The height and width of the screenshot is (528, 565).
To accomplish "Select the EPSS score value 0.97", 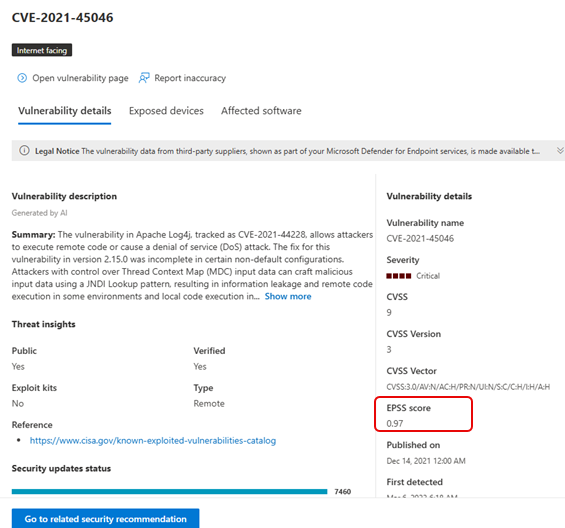I will click(x=395, y=423).
